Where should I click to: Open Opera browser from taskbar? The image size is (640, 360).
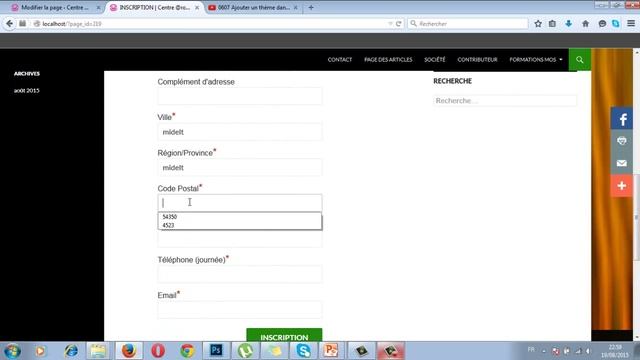(x=158, y=351)
